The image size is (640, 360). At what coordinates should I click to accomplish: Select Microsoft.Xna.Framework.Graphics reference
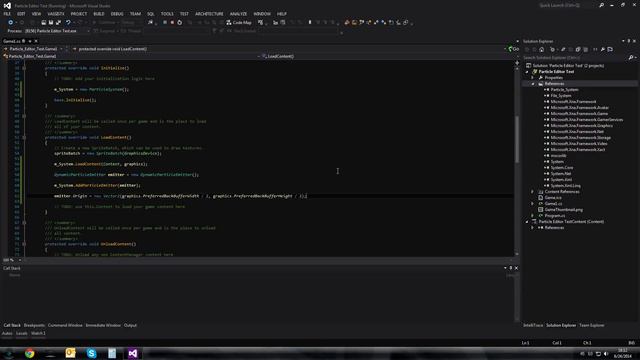pos(581,126)
